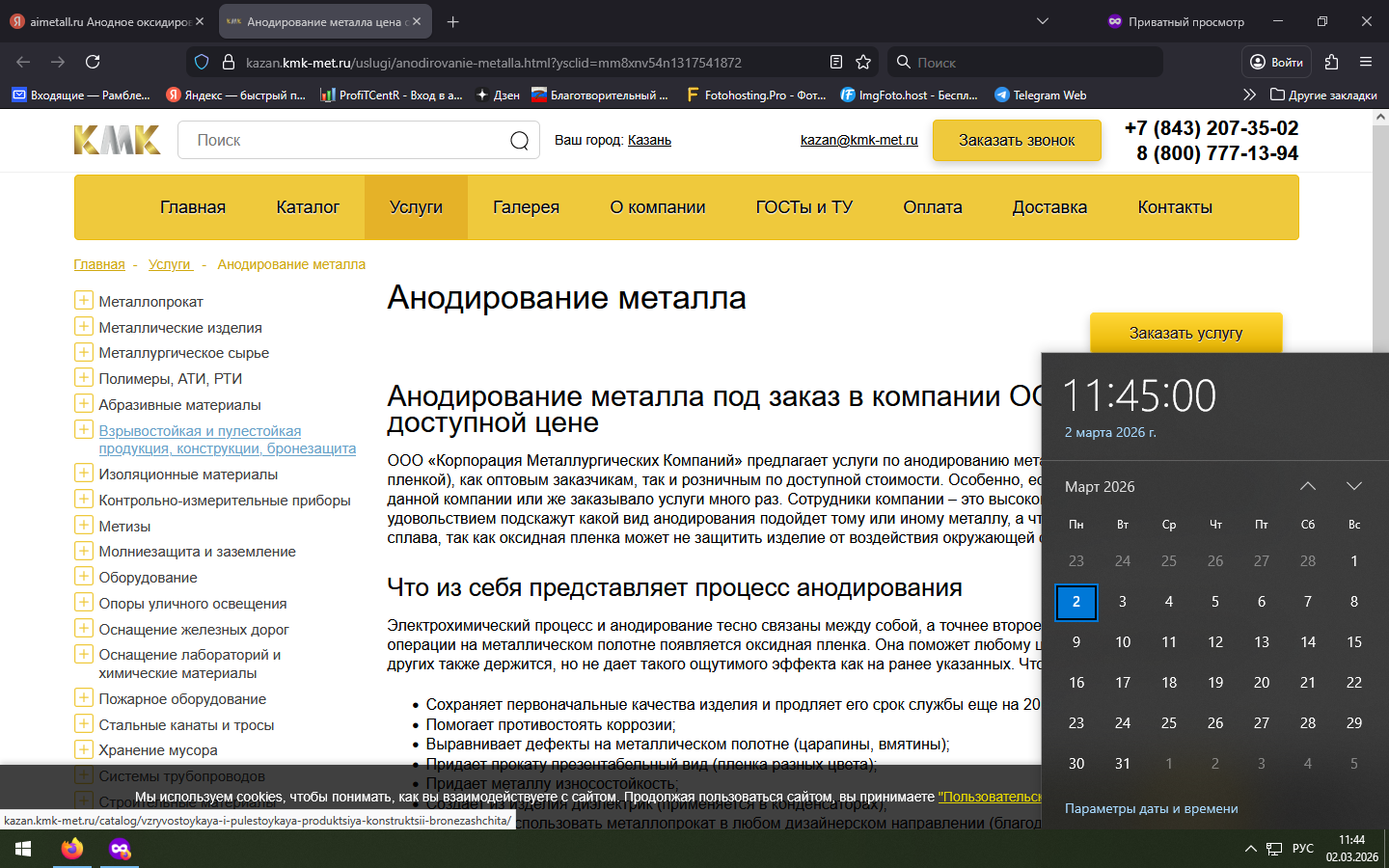
Task: Toggle reader view icon in address bar
Action: [x=836, y=62]
